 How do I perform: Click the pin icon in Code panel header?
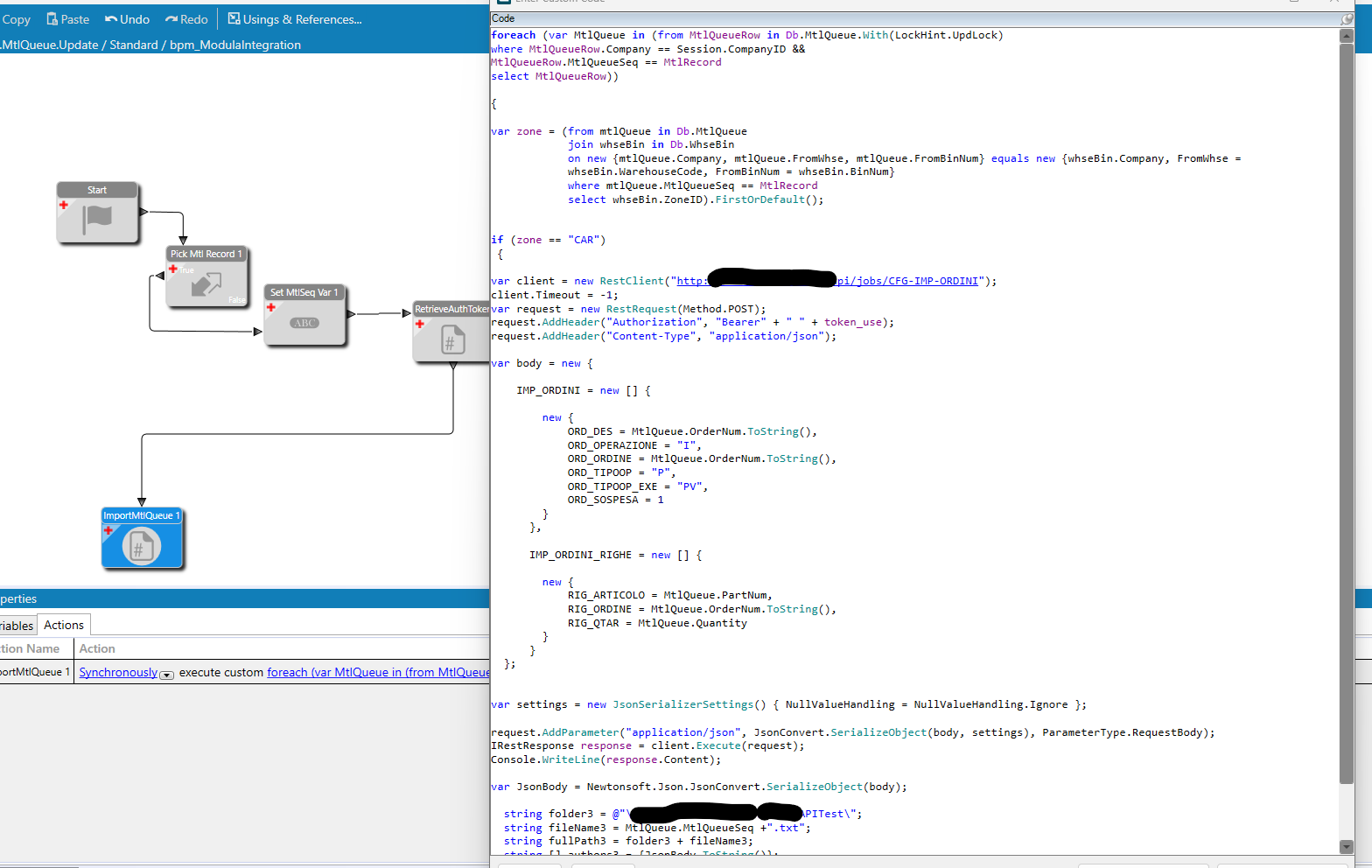(1347, 18)
